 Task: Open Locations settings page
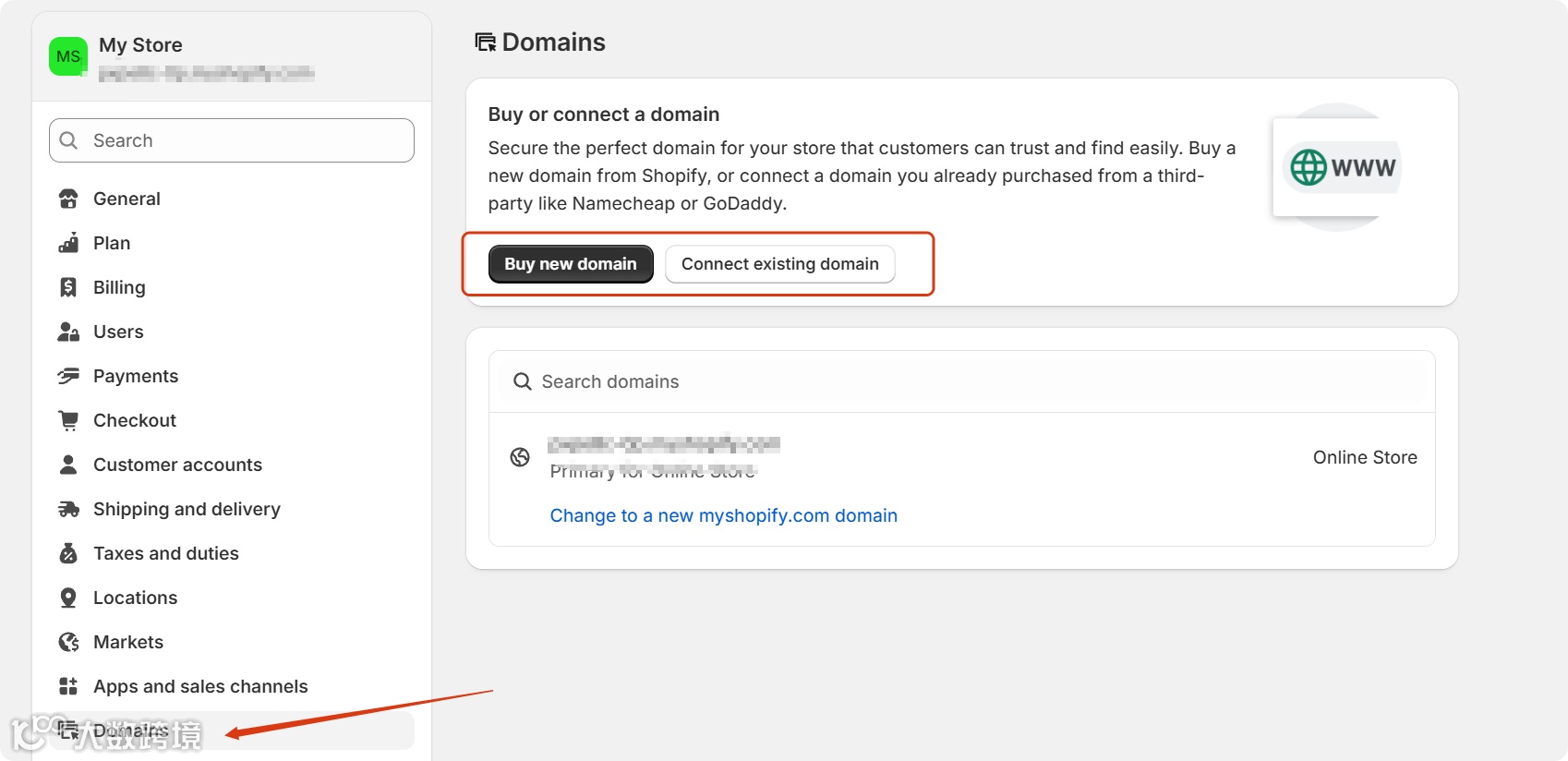135,598
